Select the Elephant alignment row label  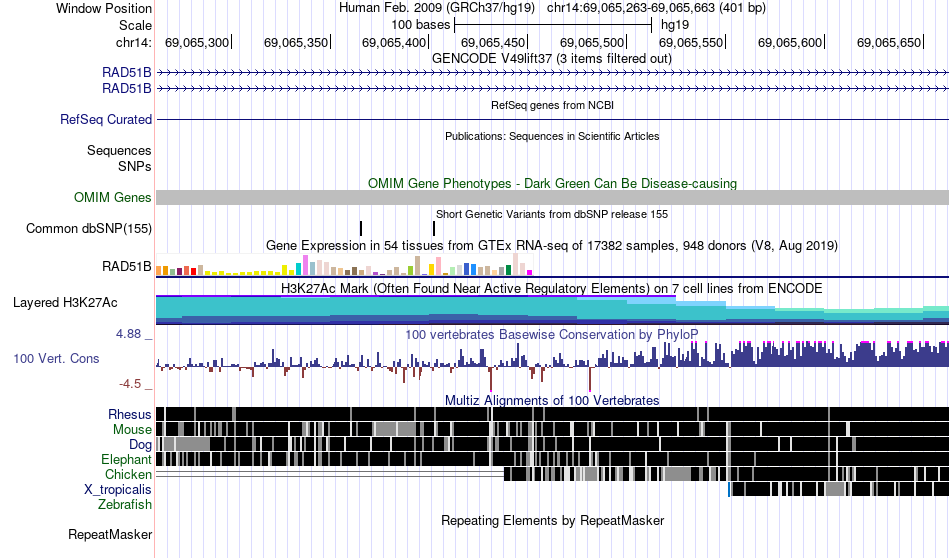[126, 460]
